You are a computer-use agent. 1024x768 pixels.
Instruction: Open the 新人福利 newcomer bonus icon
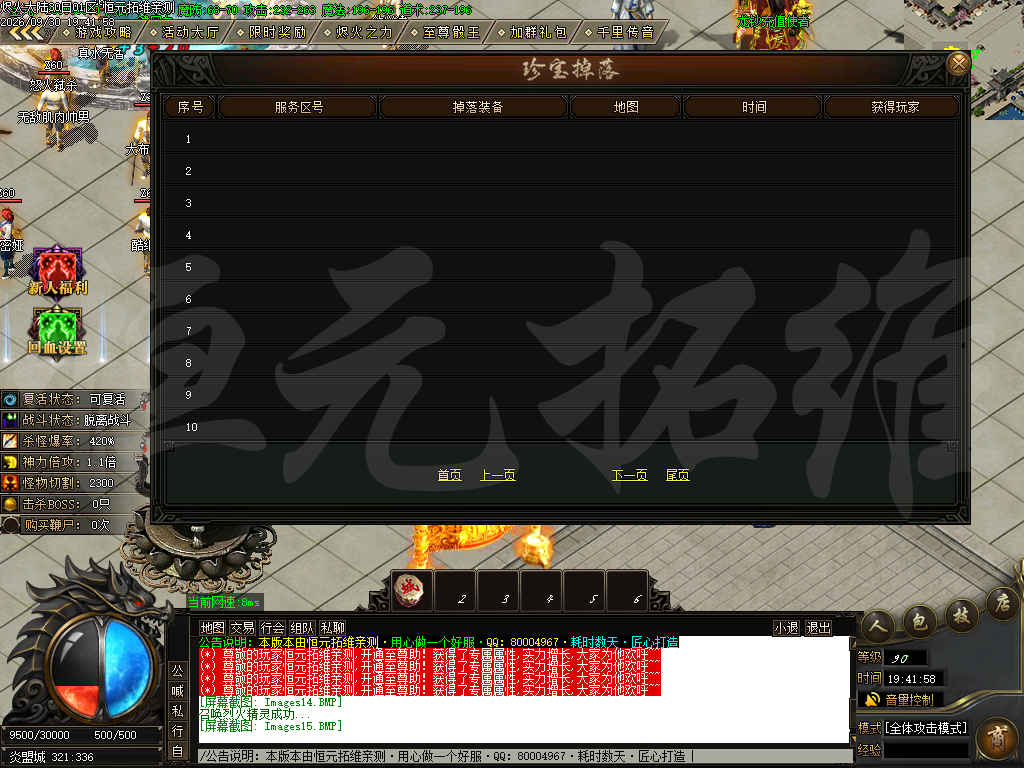[x=57, y=270]
